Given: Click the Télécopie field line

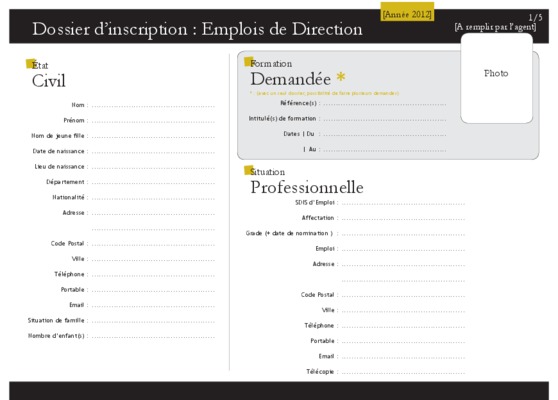Looking at the screenshot, I should [x=403, y=373].
